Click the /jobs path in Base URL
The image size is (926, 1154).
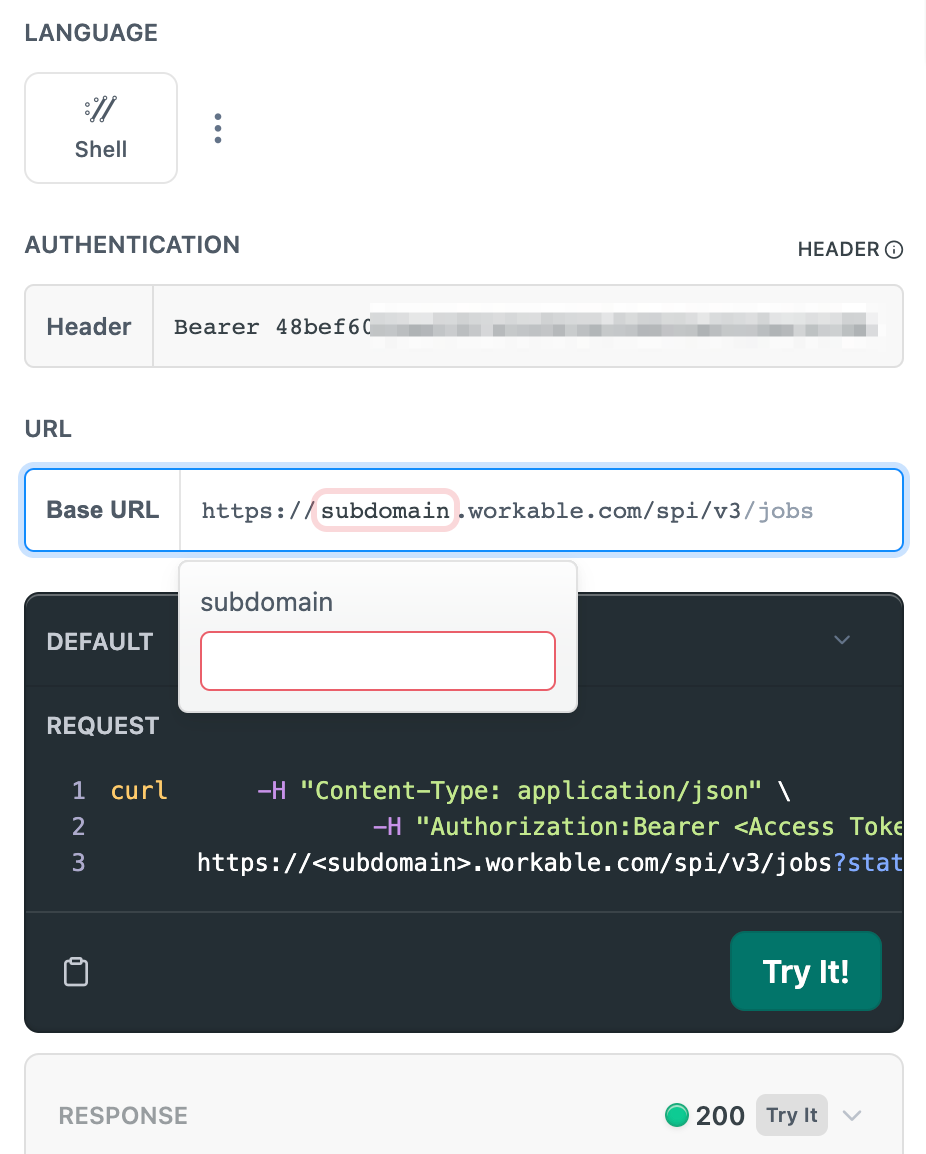pyautogui.click(x=778, y=511)
